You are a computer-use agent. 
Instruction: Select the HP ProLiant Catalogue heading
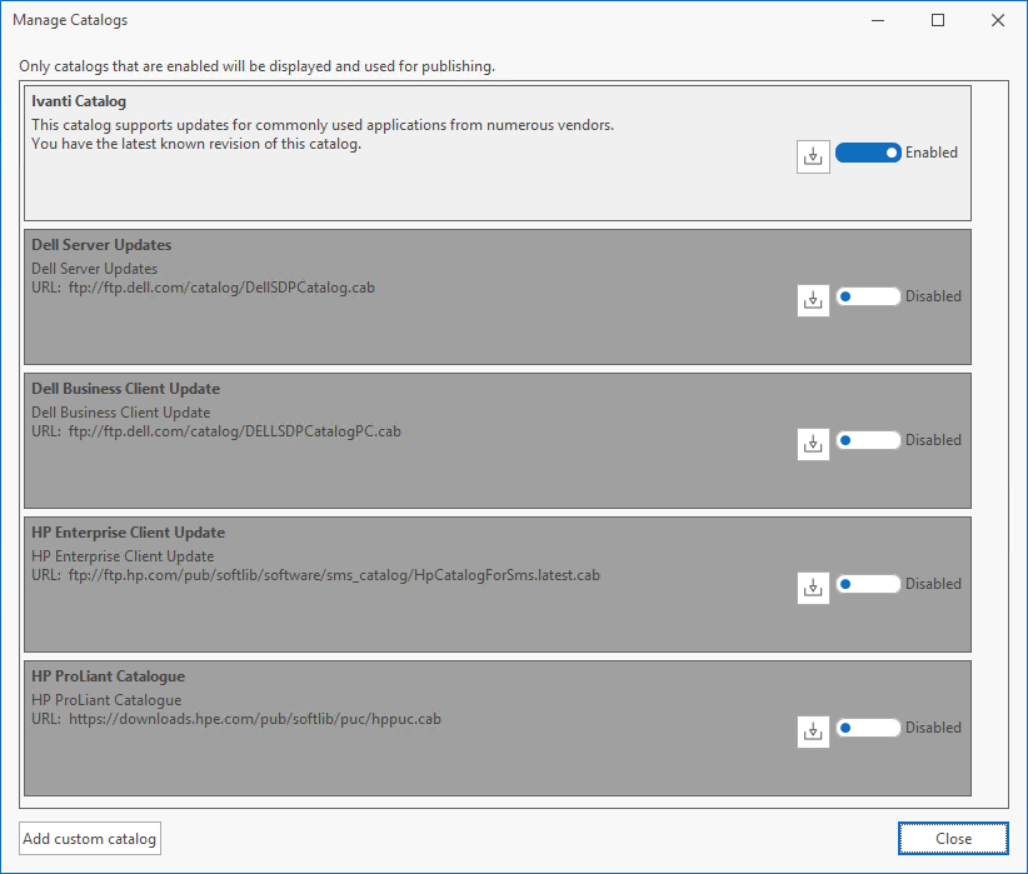(x=108, y=677)
